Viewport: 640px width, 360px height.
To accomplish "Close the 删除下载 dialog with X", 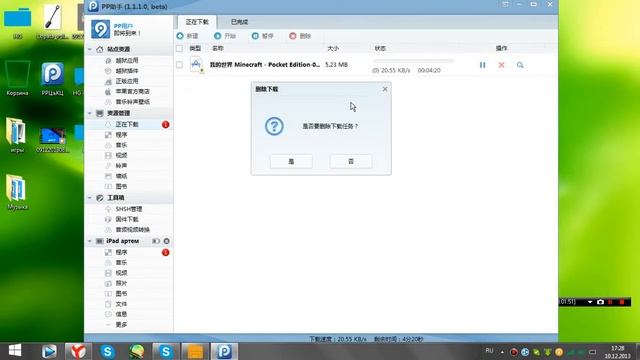I will pos(385,89).
